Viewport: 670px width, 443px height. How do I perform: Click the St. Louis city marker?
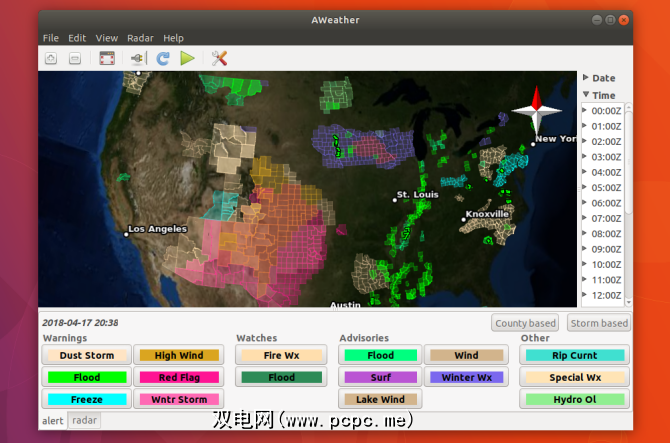(x=395, y=200)
